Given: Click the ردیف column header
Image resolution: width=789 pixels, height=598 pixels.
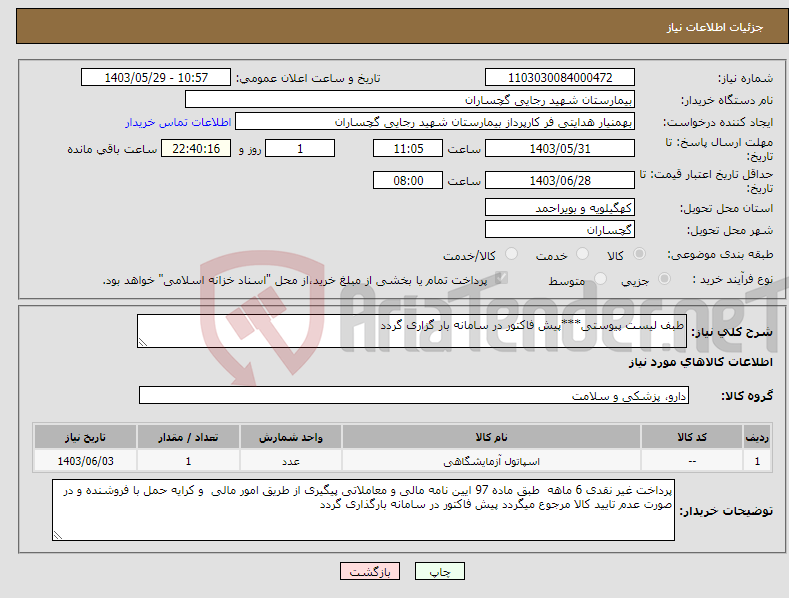Looking at the screenshot, I should [x=757, y=437].
